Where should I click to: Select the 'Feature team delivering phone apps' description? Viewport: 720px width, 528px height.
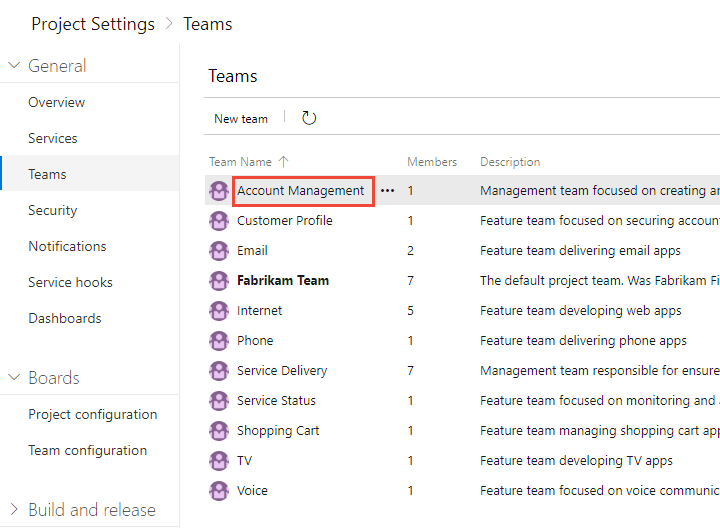point(583,341)
